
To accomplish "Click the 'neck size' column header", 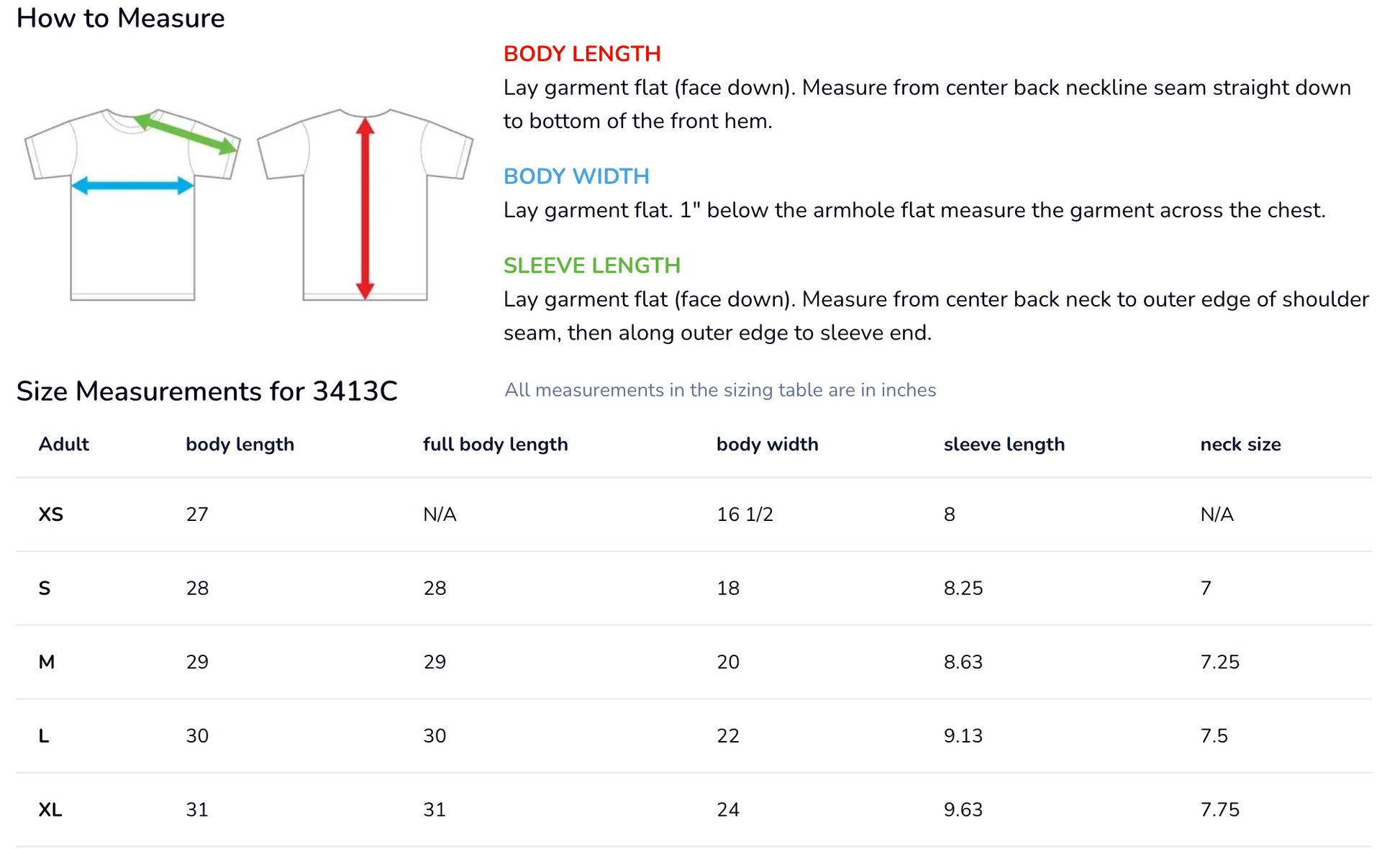I will (x=1240, y=445).
